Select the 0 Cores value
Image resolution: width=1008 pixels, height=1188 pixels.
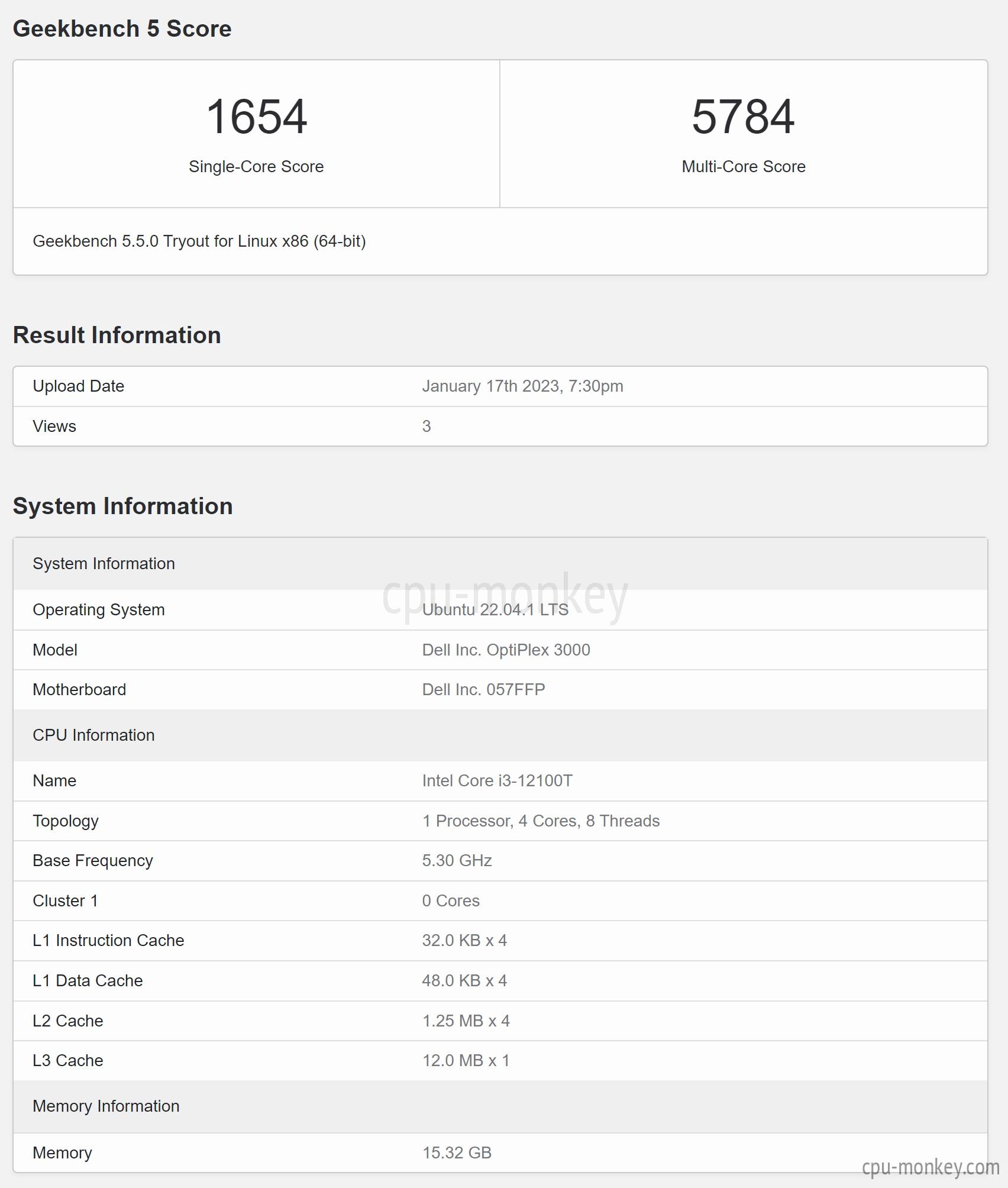tap(451, 901)
